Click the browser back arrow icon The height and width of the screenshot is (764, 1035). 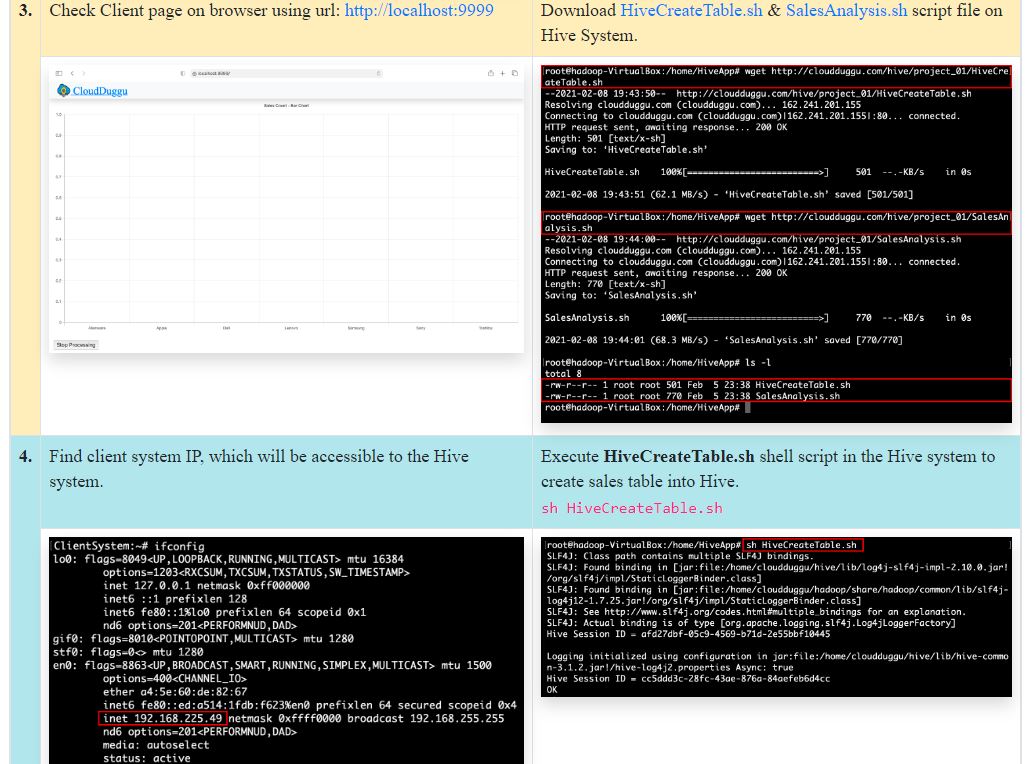click(73, 73)
